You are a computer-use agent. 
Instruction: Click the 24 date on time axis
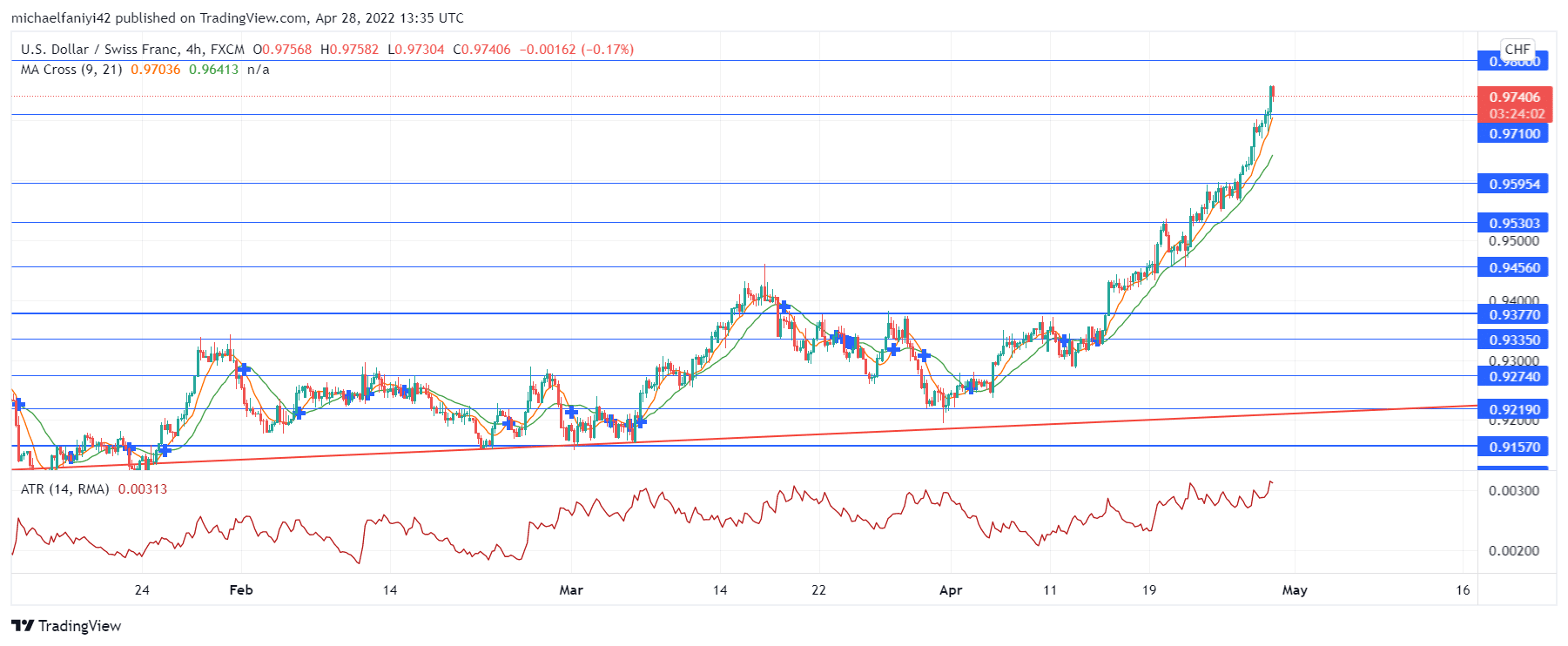pos(142,590)
